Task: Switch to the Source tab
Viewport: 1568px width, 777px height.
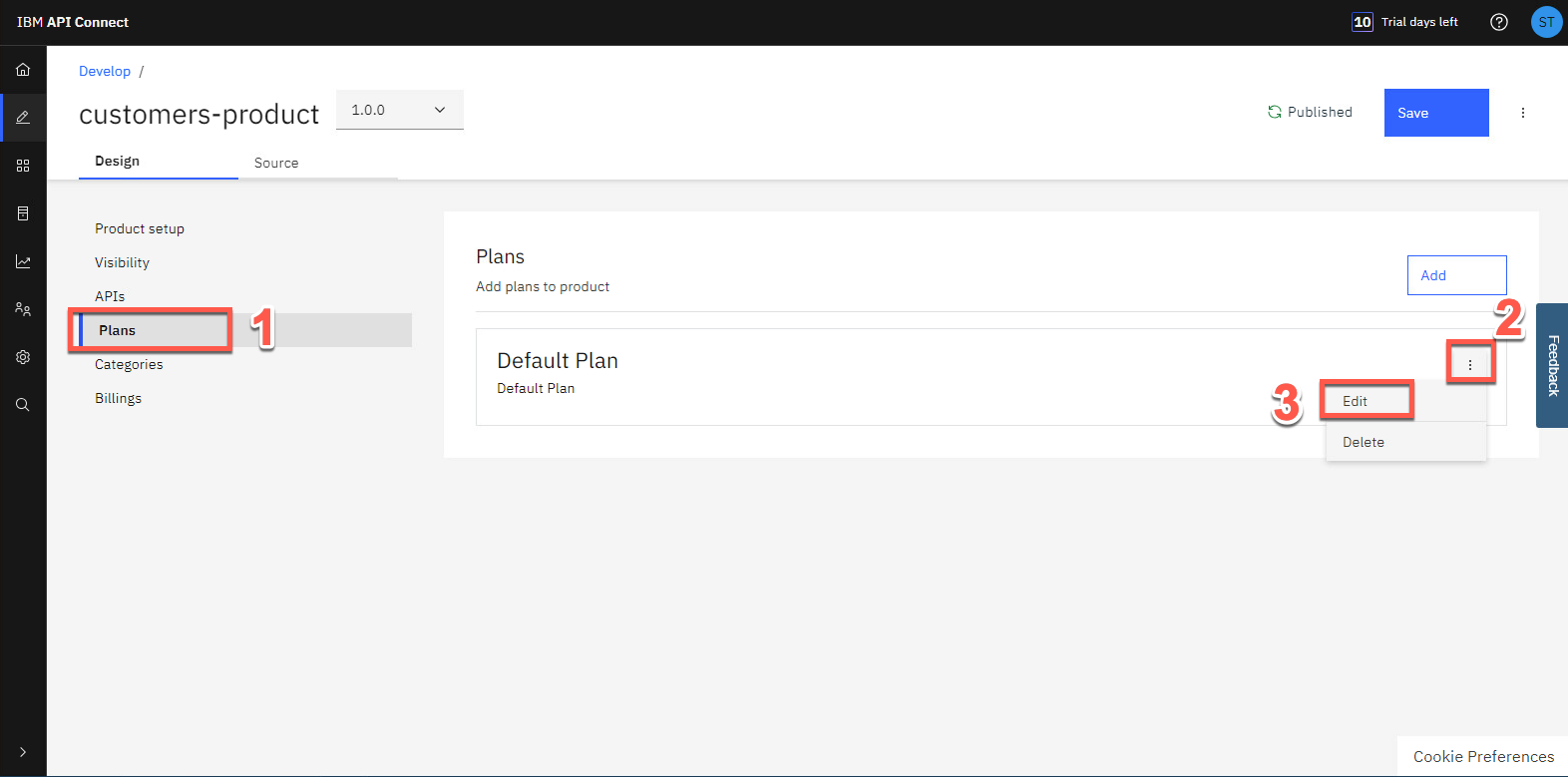Action: [276, 163]
